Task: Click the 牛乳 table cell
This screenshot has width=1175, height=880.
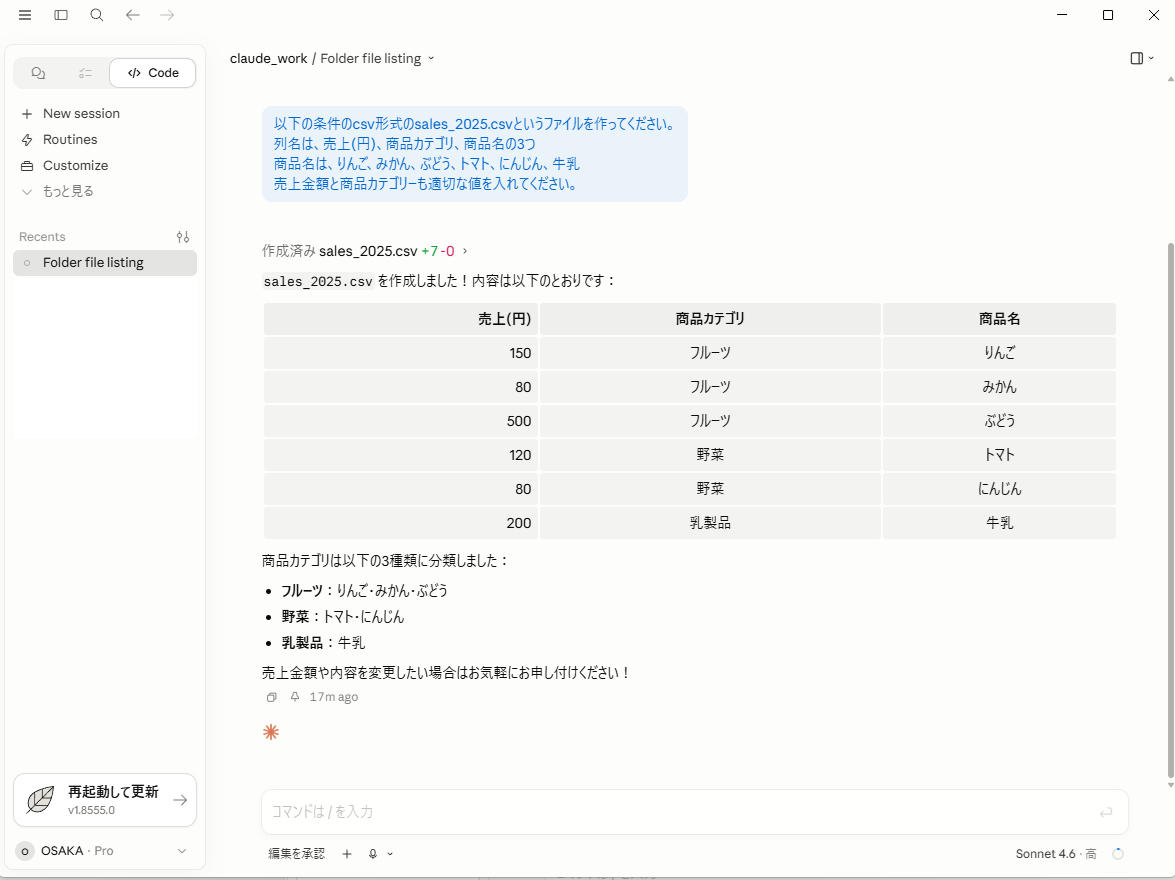Action: pos(999,523)
